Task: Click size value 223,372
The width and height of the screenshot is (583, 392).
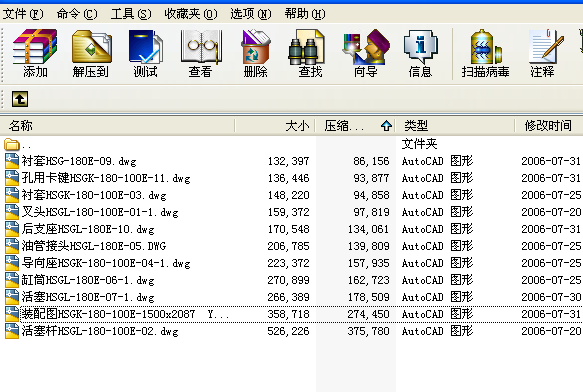Action: [289, 263]
